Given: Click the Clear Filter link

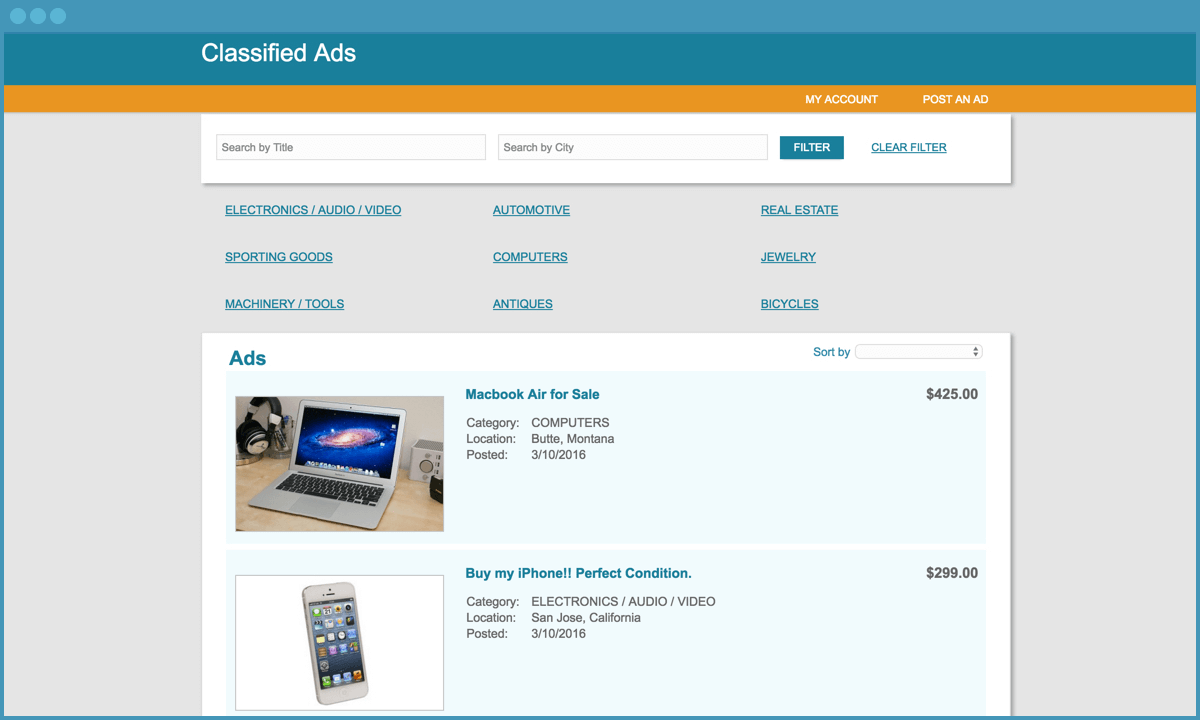Looking at the screenshot, I should point(908,147).
